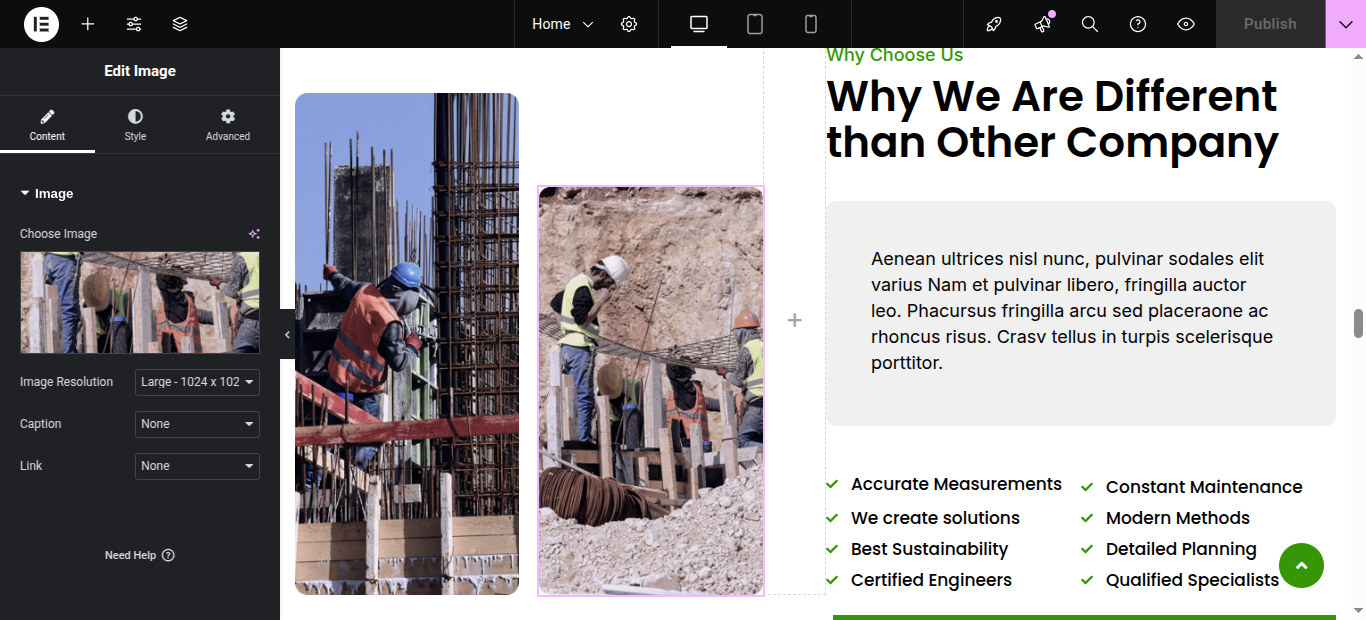Image resolution: width=1366 pixels, height=620 pixels.
Task: Switch to mobile device view
Action: click(811, 24)
